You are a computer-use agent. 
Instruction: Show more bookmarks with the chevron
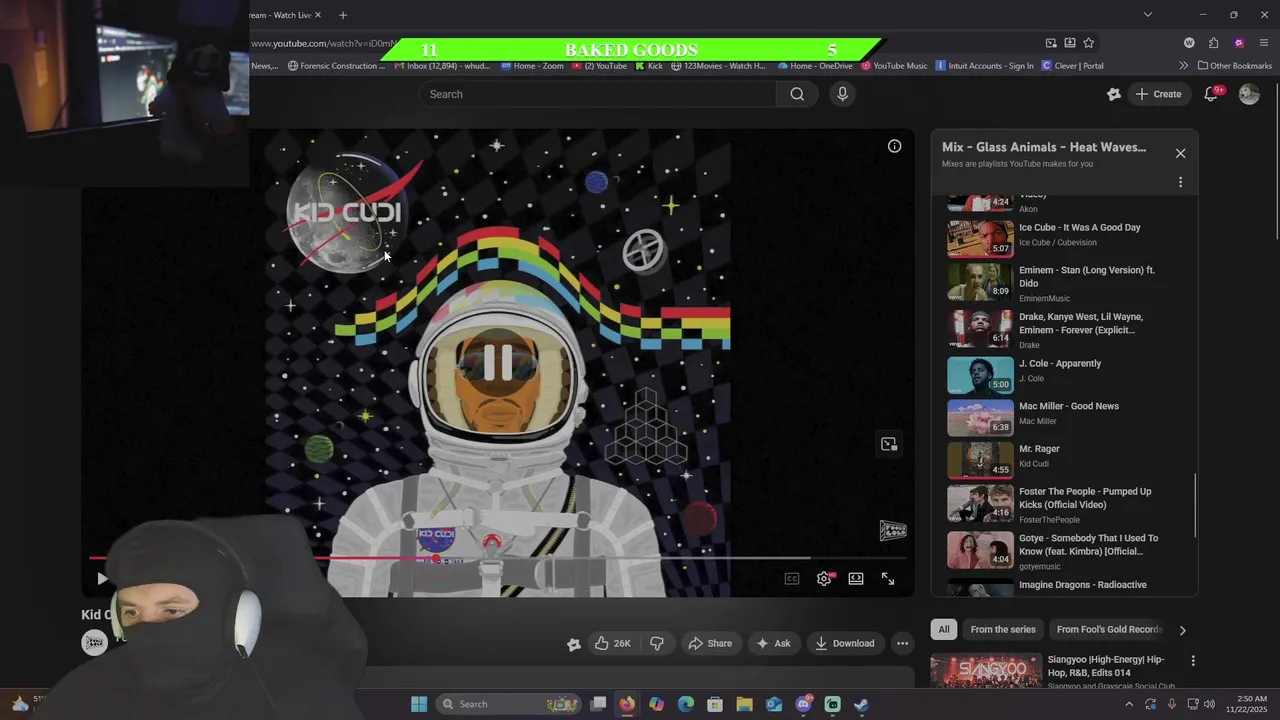pyautogui.click(x=1184, y=66)
